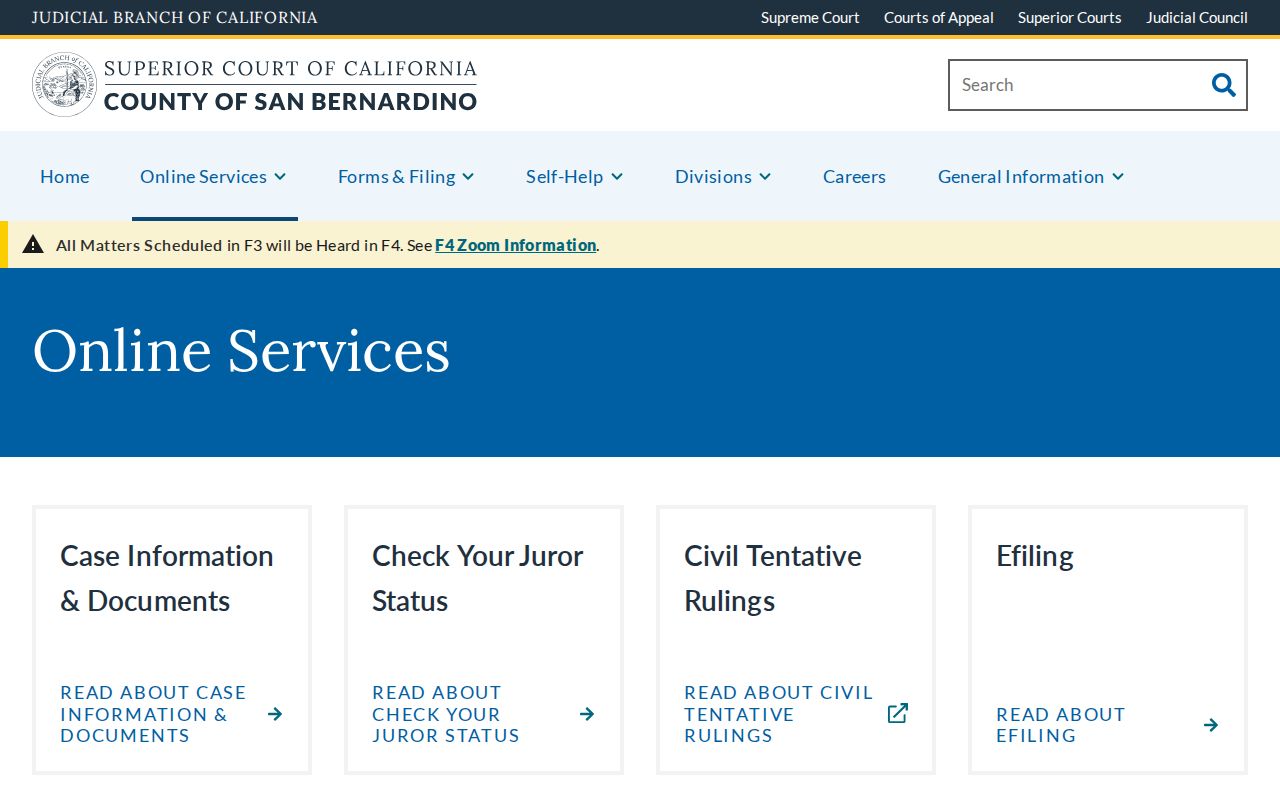The image size is (1280, 800).
Task: Click the warning triangle alert icon
Action: pyautogui.click(x=33, y=244)
